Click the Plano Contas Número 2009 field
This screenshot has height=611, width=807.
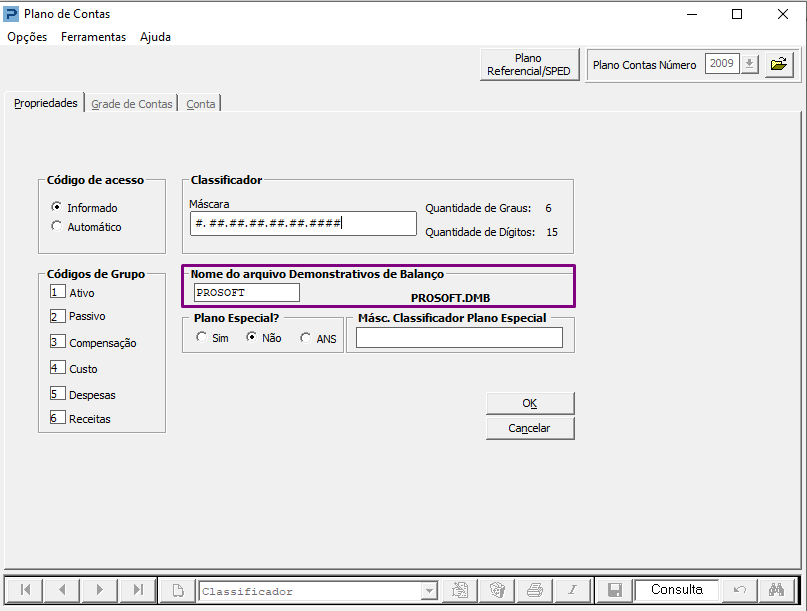coord(722,64)
